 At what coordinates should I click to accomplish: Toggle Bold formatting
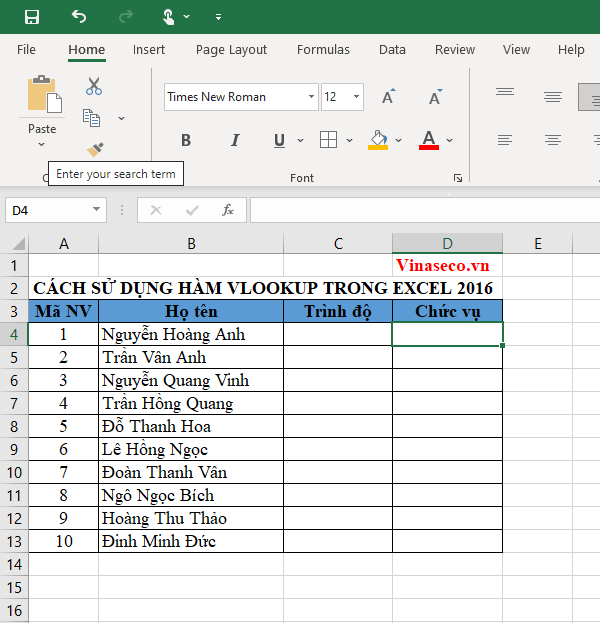coord(186,140)
